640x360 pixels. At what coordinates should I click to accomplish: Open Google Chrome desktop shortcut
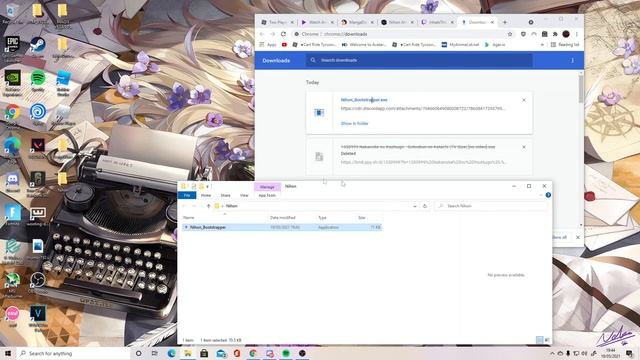(13, 115)
